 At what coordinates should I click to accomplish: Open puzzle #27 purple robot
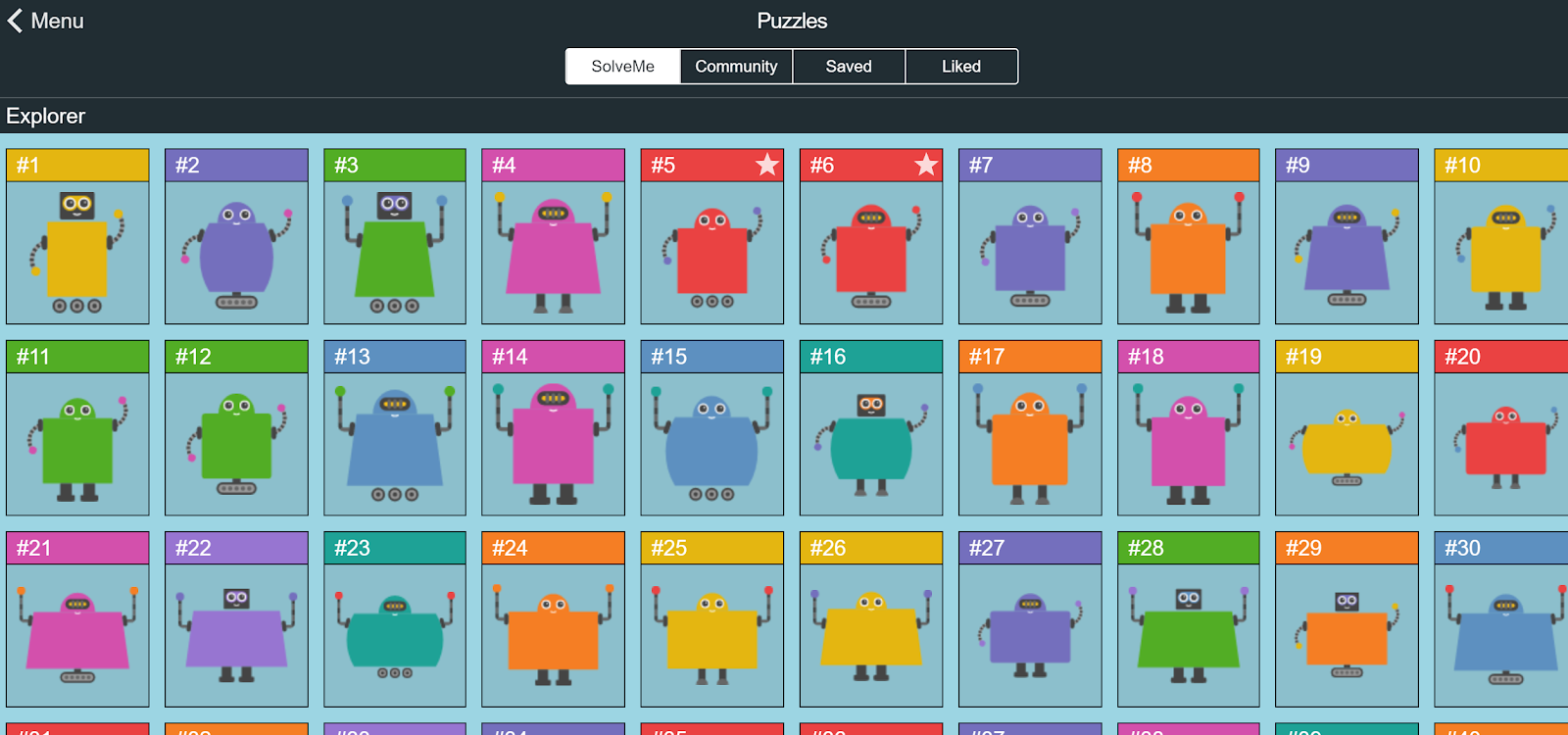pyautogui.click(x=1030, y=619)
